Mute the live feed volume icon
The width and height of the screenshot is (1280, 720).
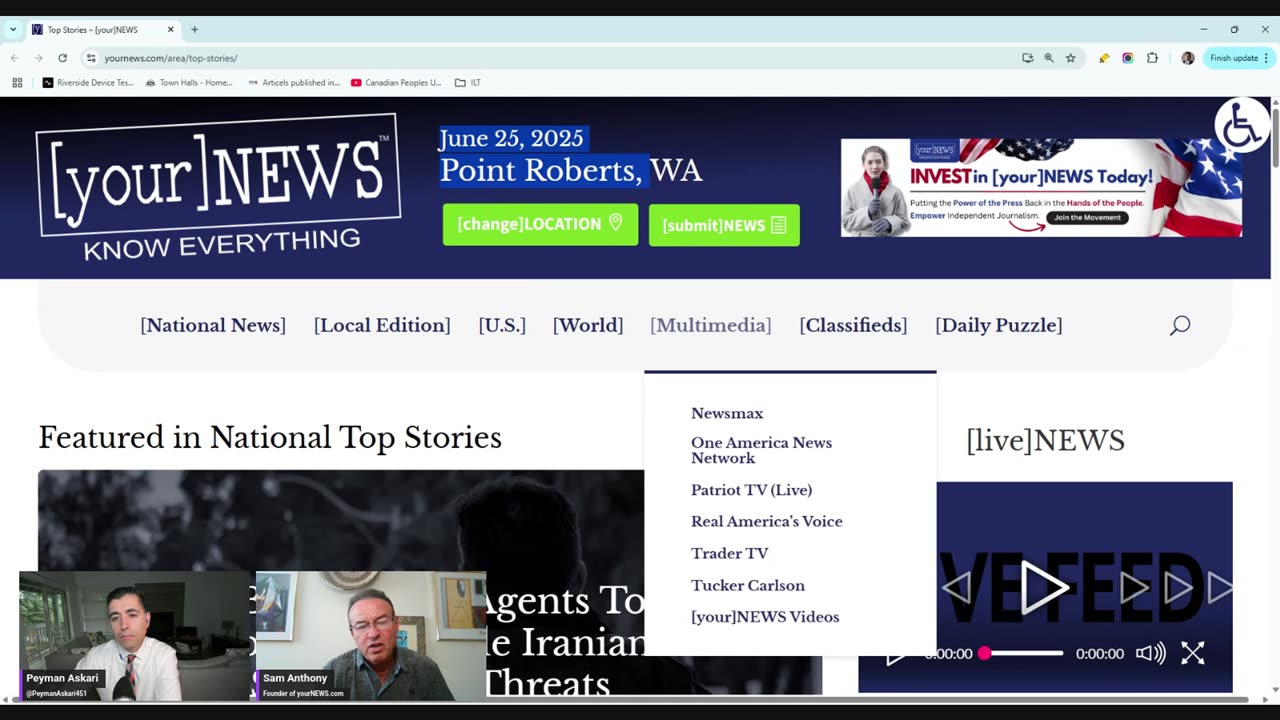tap(1150, 654)
